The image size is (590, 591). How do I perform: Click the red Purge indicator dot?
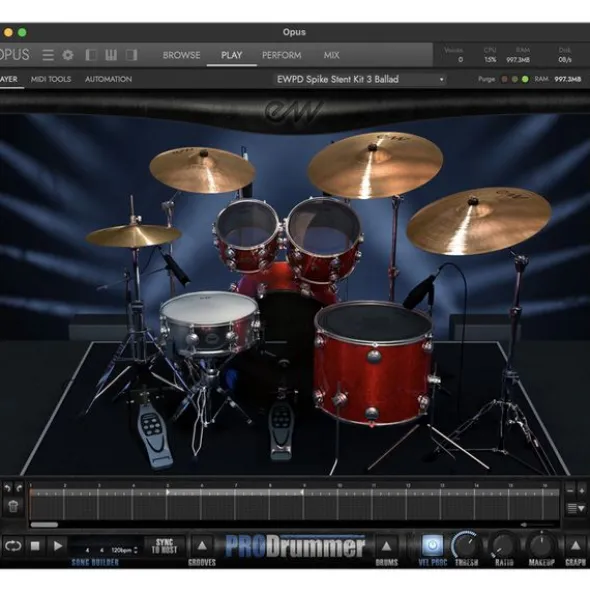tap(504, 79)
